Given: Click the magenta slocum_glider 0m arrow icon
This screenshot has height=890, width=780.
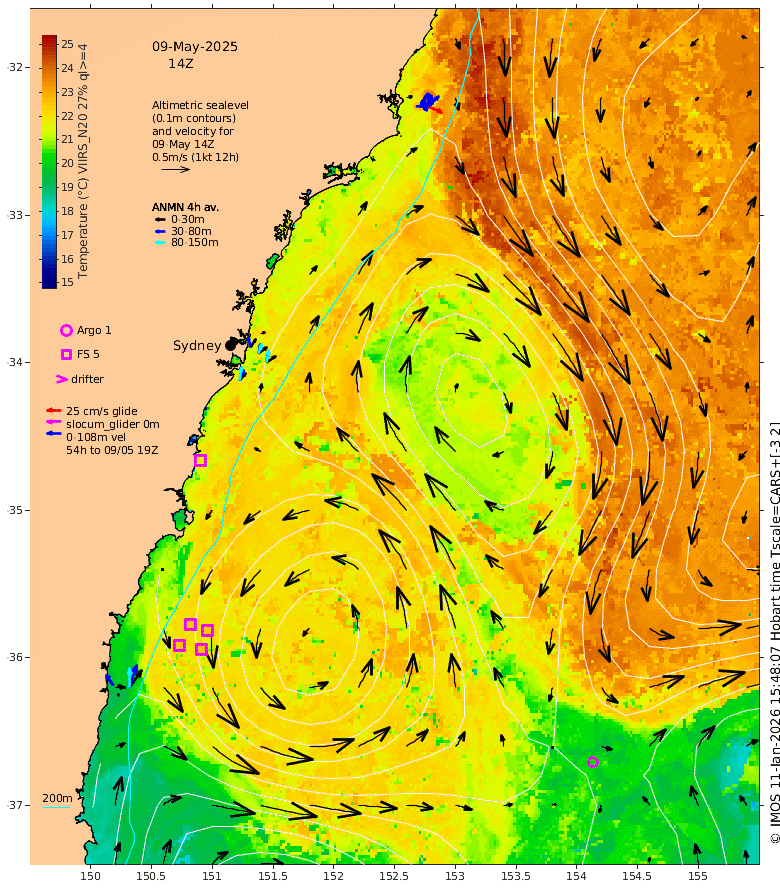Looking at the screenshot, I should click(x=53, y=422).
